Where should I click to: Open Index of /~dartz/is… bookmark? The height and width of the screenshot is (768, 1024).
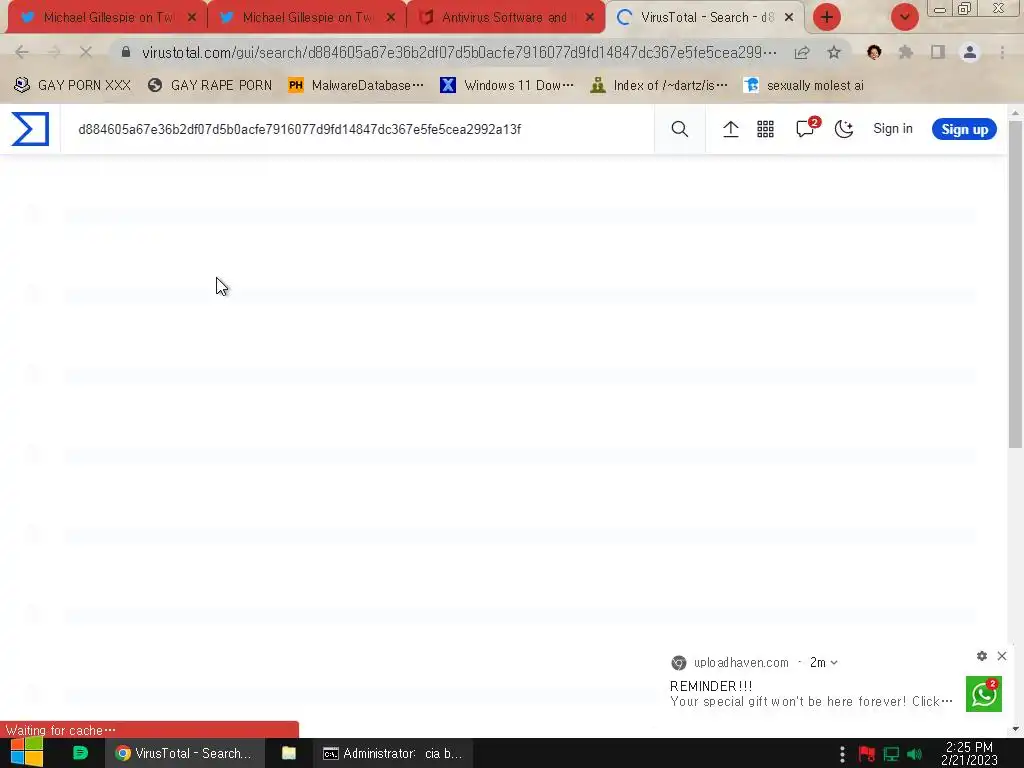658,86
